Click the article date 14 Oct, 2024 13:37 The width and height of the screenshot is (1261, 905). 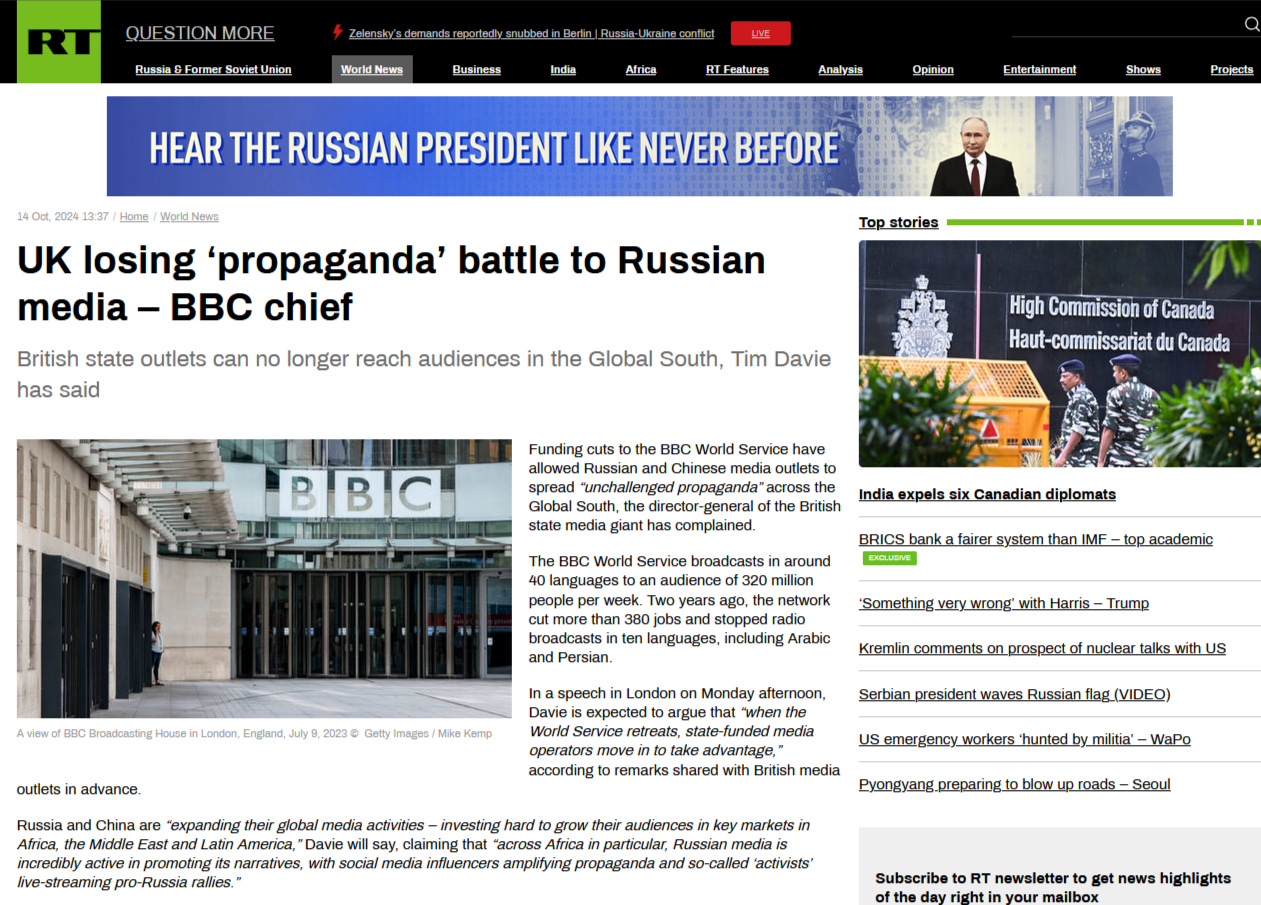tap(63, 216)
